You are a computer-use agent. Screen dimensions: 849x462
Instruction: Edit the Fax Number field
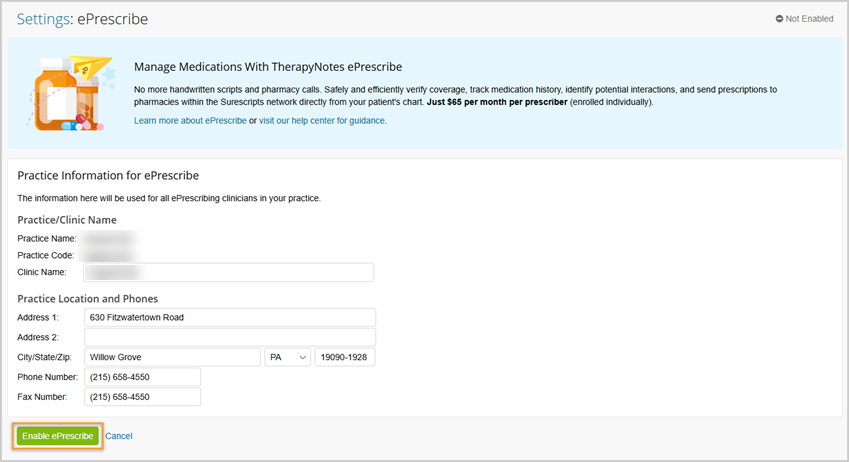(x=142, y=397)
